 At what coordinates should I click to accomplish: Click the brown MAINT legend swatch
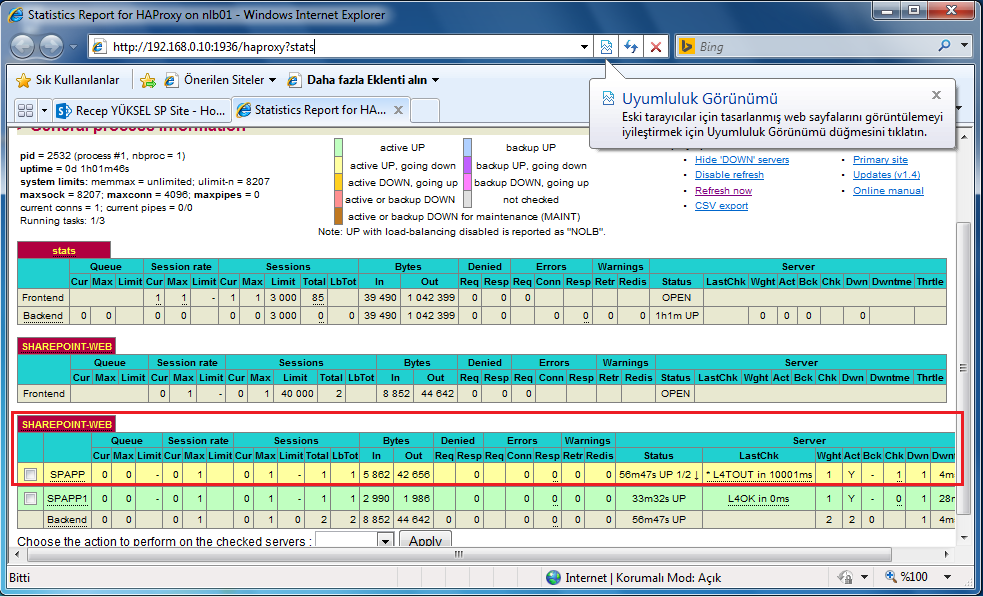tap(339, 216)
